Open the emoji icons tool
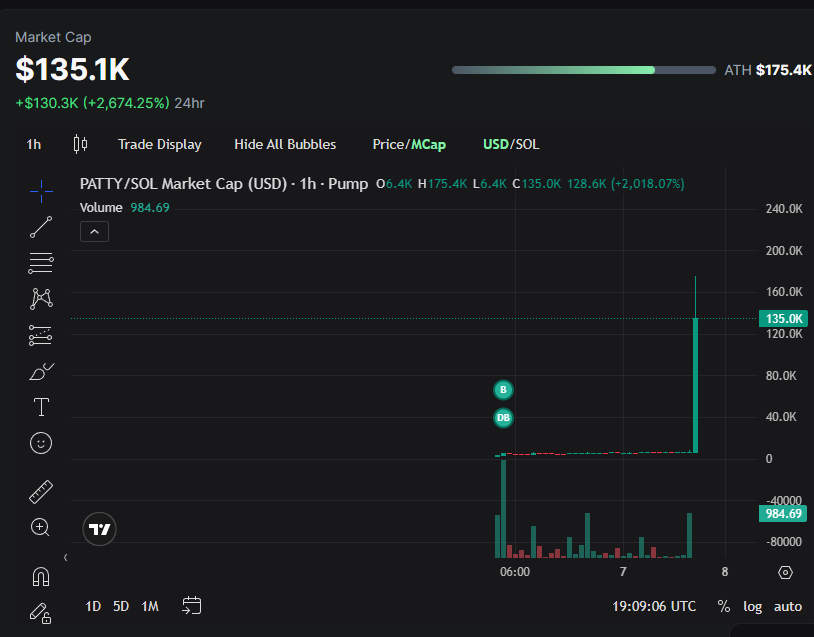Screen dimensions: 814x637 (x=41, y=443)
